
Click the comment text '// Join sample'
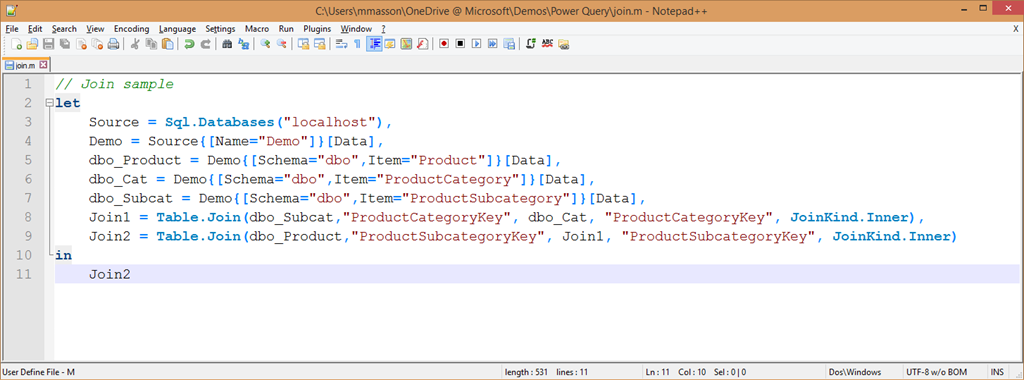click(x=114, y=84)
